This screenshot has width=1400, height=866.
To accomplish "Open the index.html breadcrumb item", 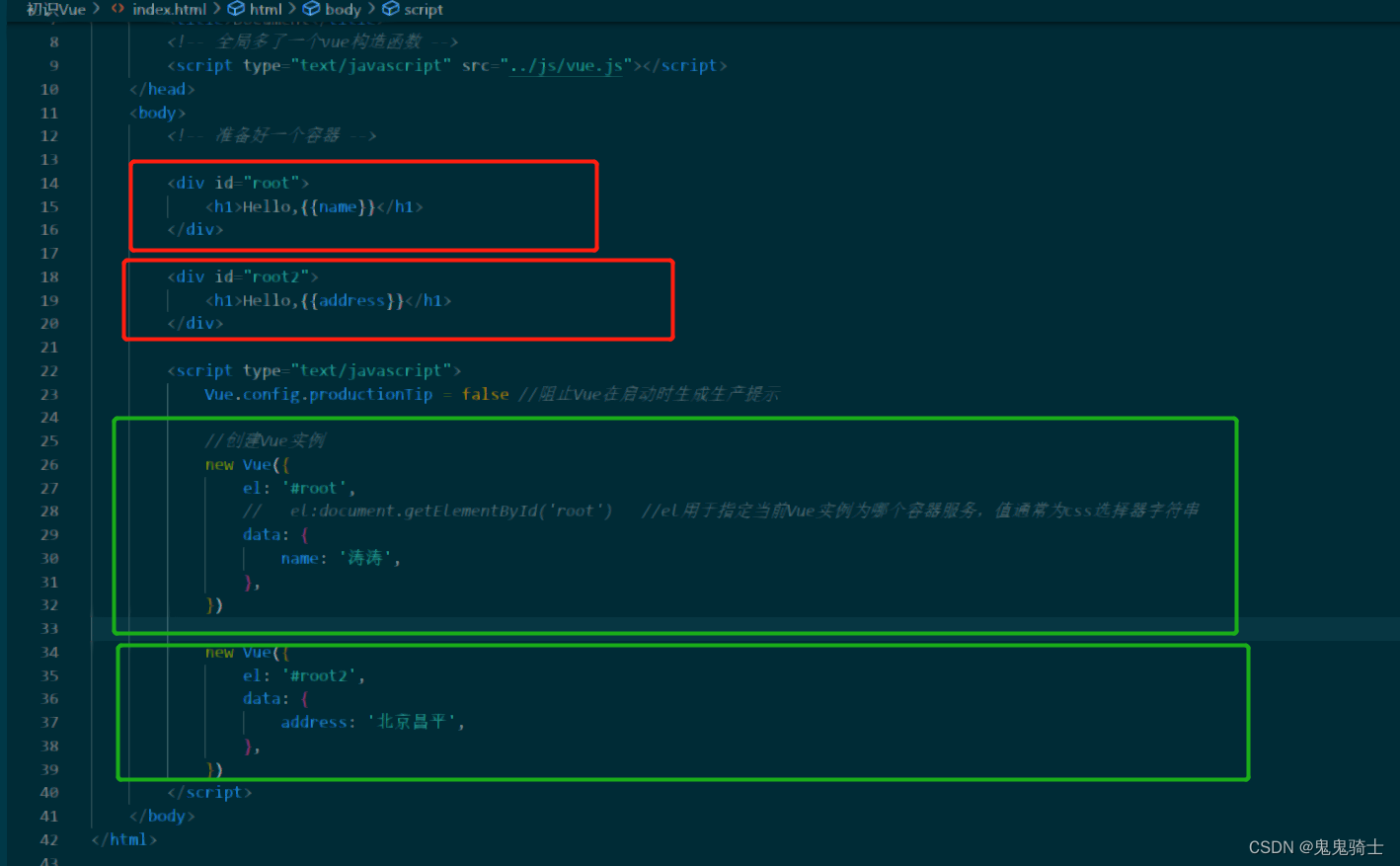I will tap(169, 9).
